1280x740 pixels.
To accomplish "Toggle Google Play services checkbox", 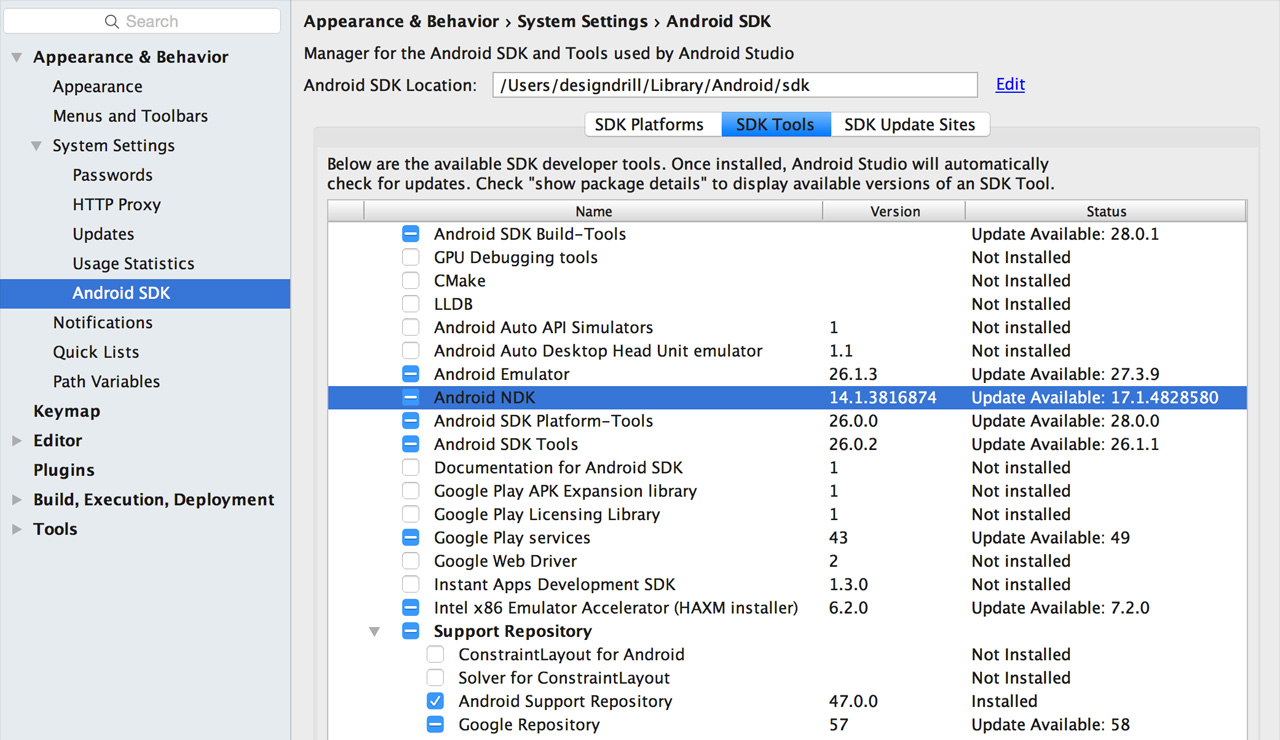I will (x=410, y=538).
